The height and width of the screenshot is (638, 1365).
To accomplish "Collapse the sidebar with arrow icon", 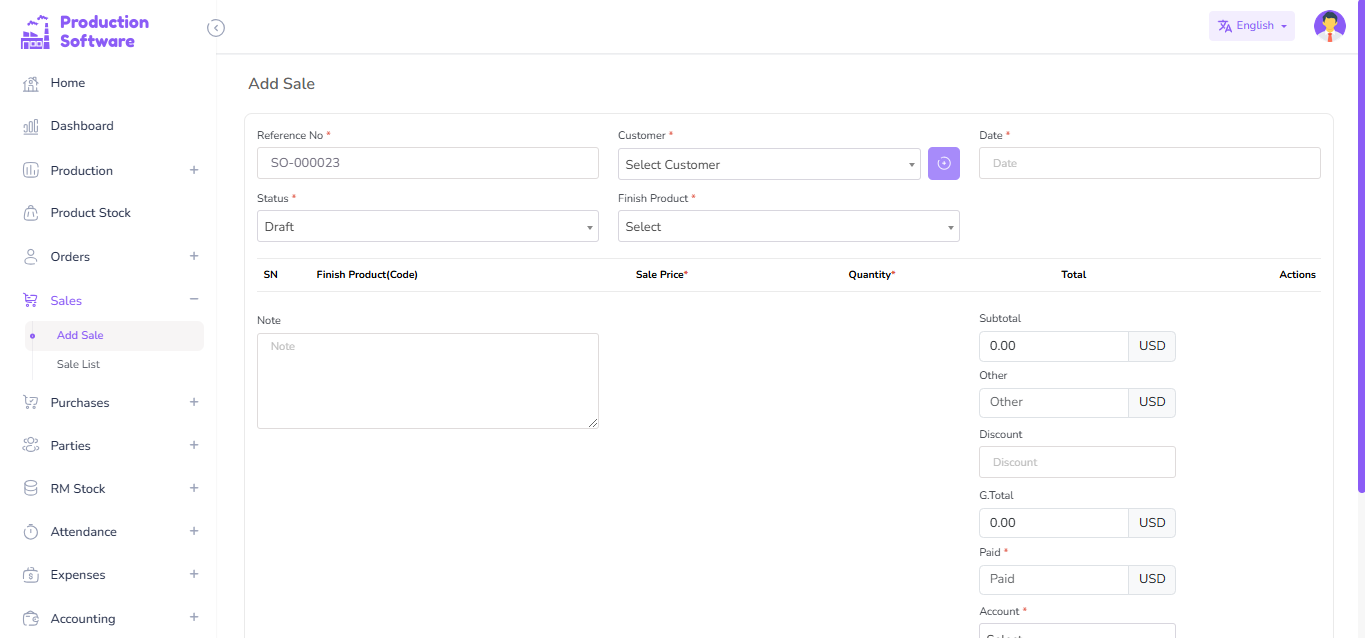I will tap(216, 28).
